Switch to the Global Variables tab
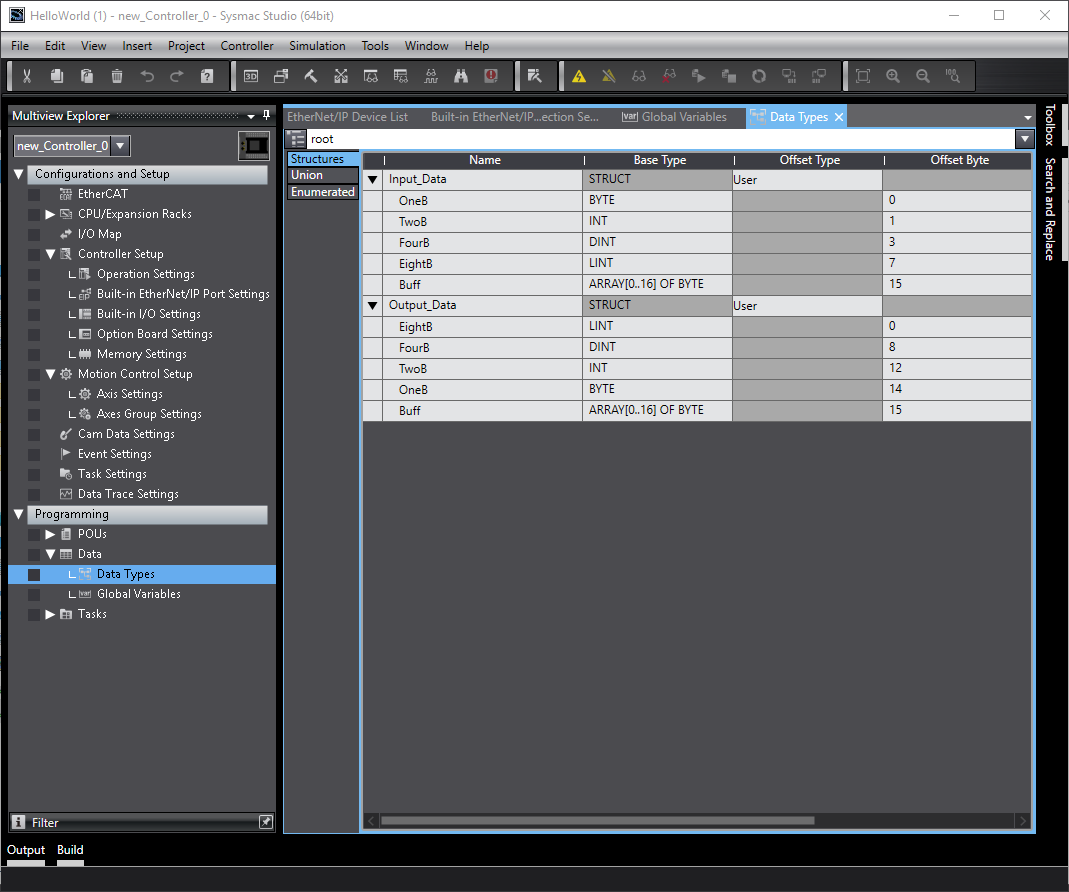This screenshot has width=1069, height=892. click(674, 117)
